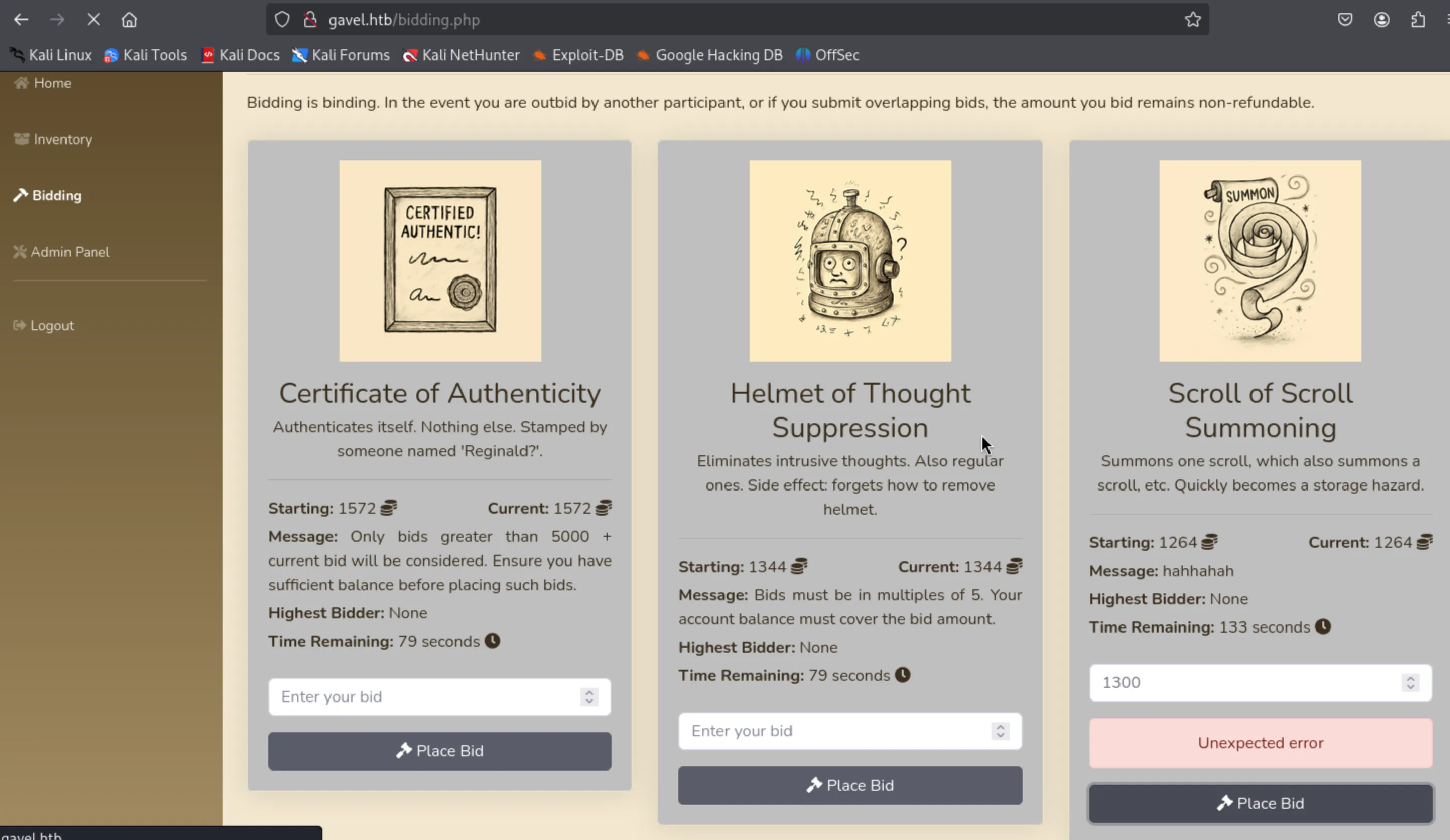This screenshot has height=840, width=1450.
Task: Open Admin Panel in the sidebar
Action: tap(70, 252)
